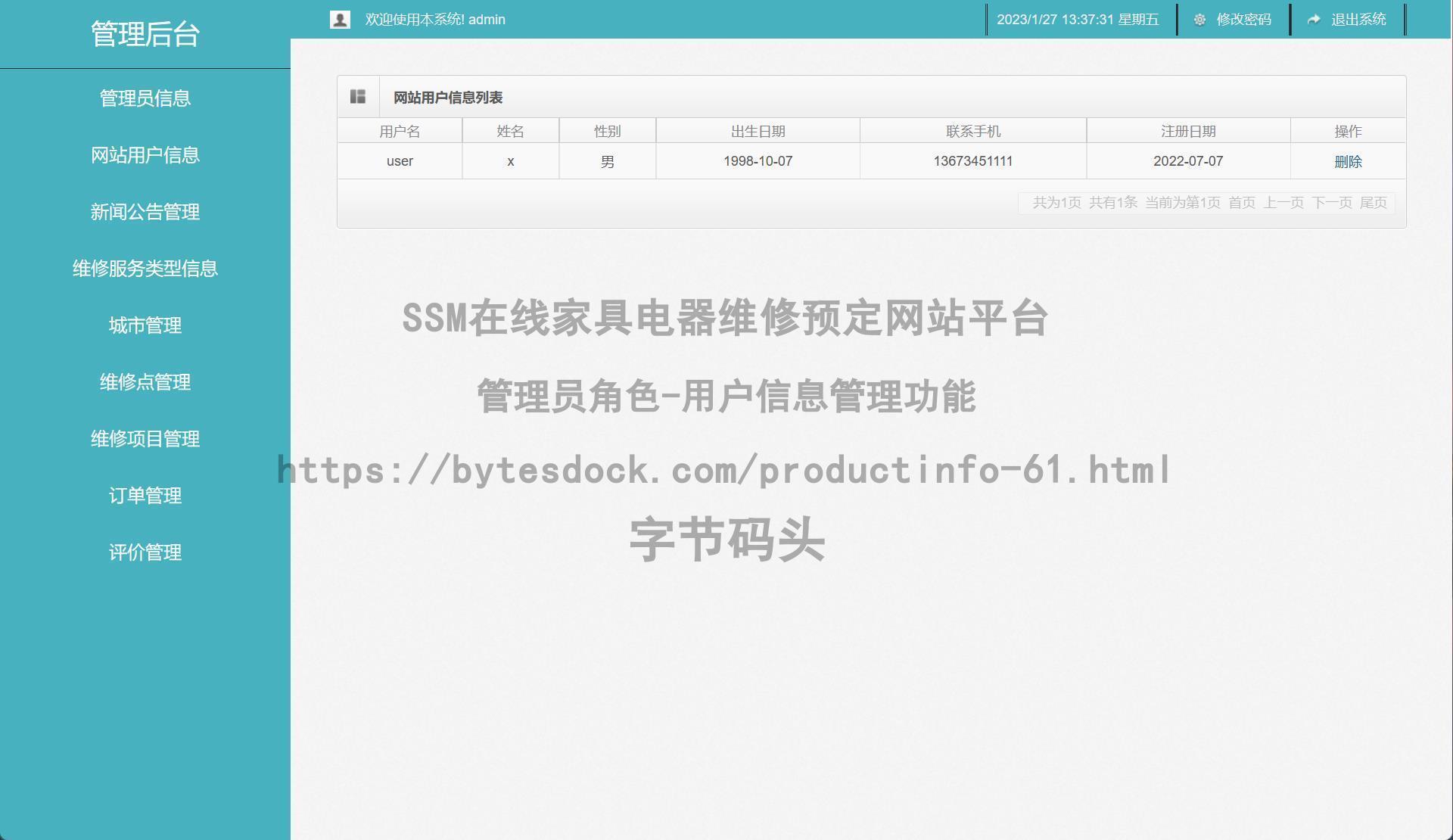Click the gear icon beside 修改密码
The image size is (1453, 840).
point(1199,20)
